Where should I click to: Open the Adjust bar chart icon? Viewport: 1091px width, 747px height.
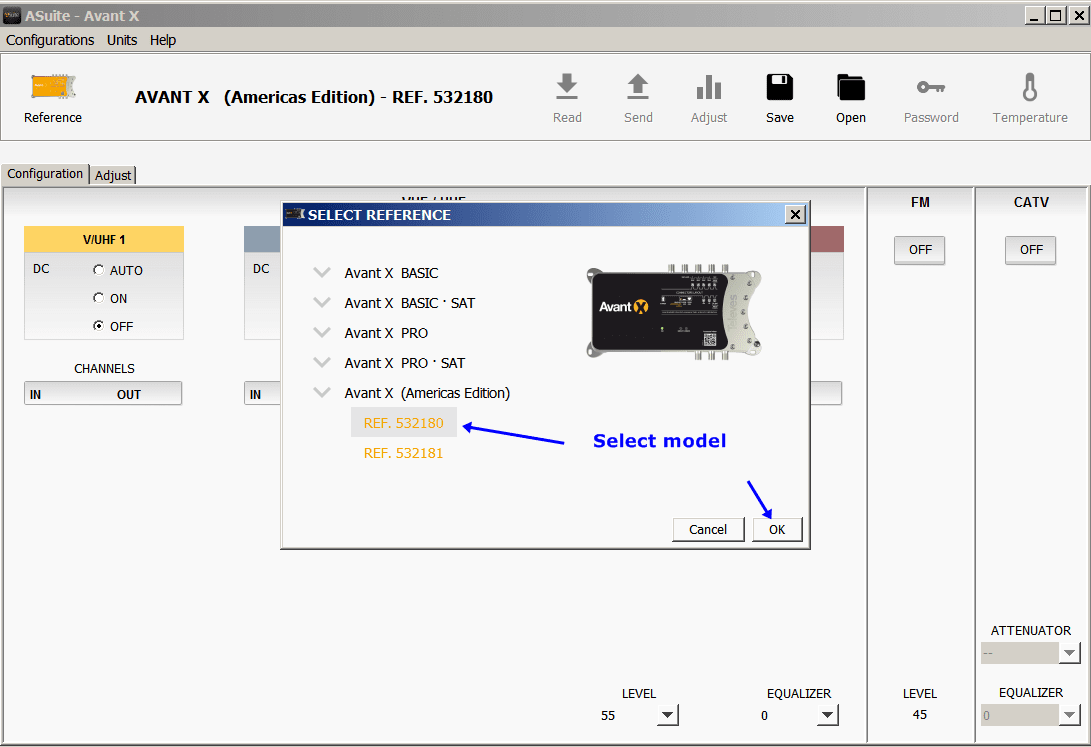tap(709, 87)
